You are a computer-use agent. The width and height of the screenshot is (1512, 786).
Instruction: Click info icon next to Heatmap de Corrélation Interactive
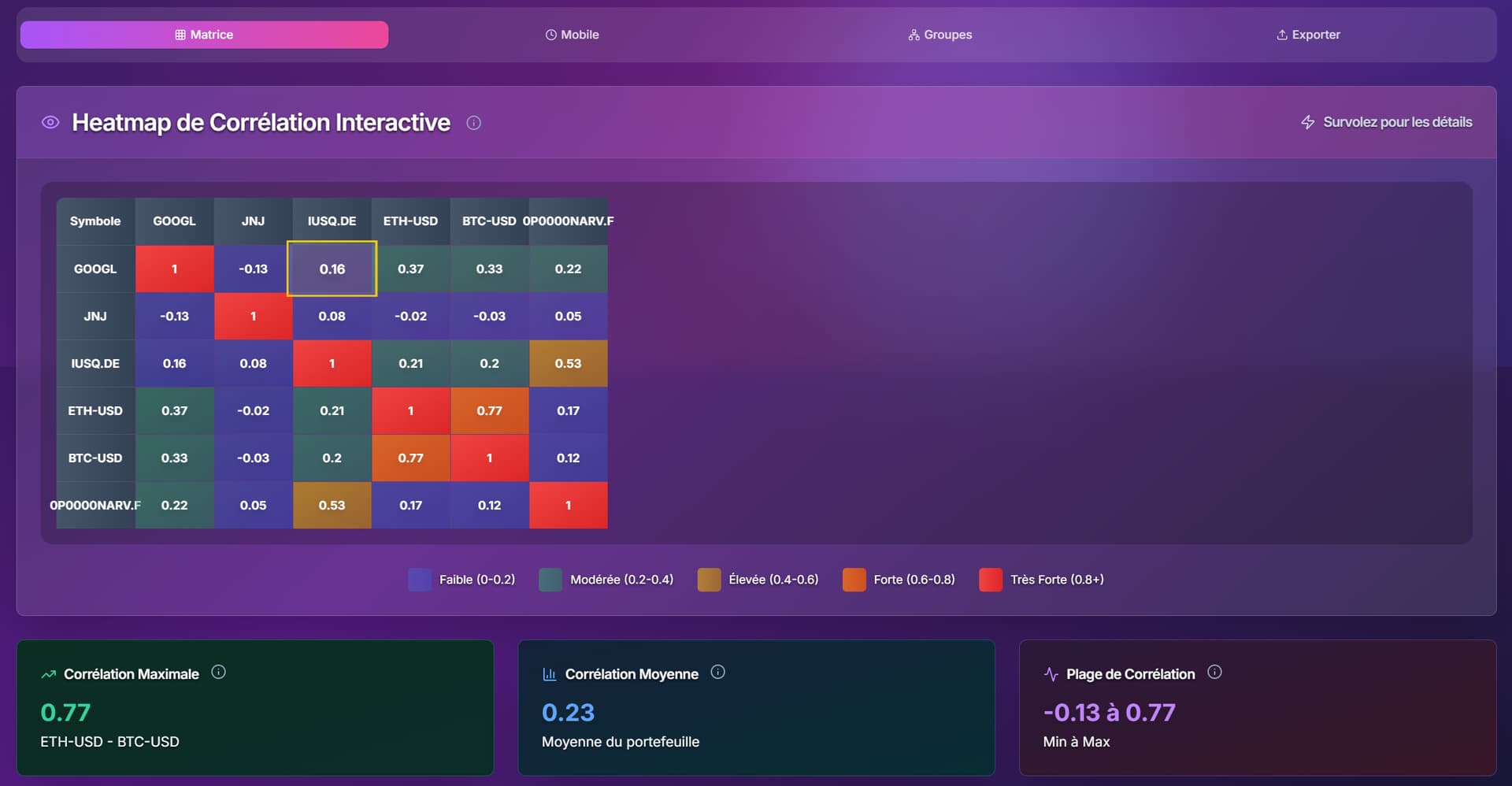pyautogui.click(x=473, y=123)
